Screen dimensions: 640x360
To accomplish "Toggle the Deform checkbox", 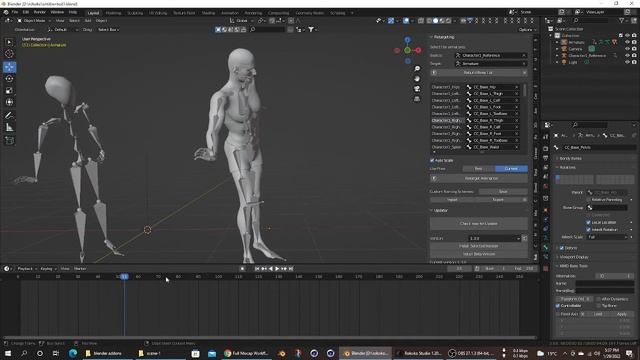I will coord(562,248).
